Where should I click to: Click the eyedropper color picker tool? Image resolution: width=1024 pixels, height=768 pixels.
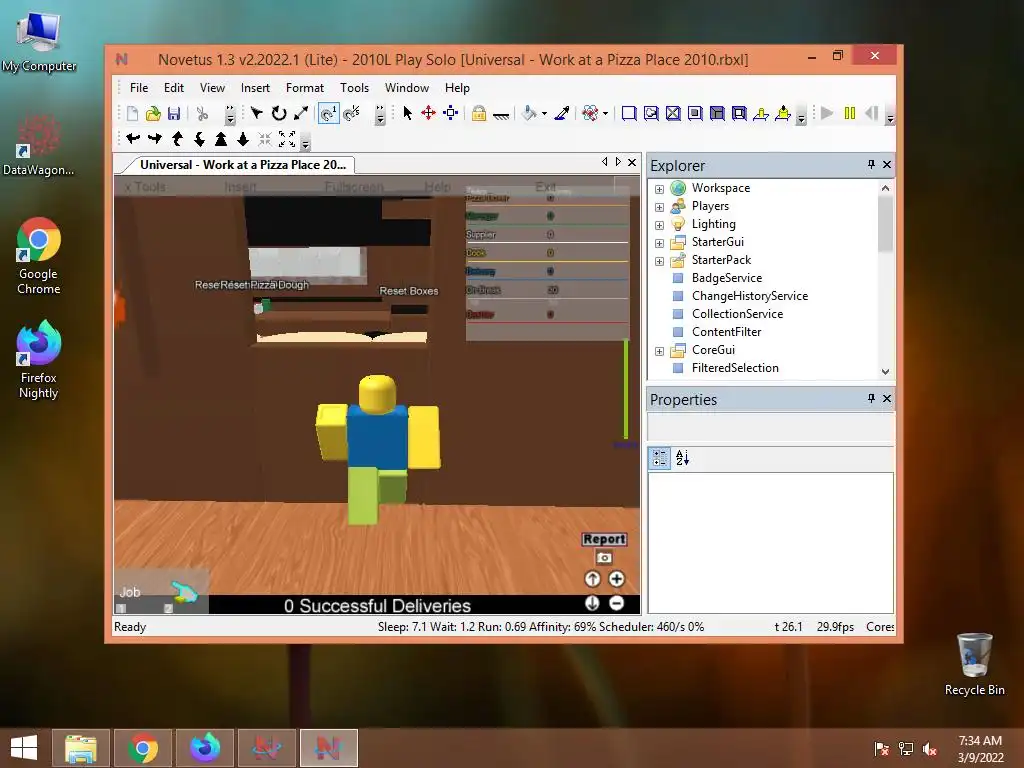point(562,114)
